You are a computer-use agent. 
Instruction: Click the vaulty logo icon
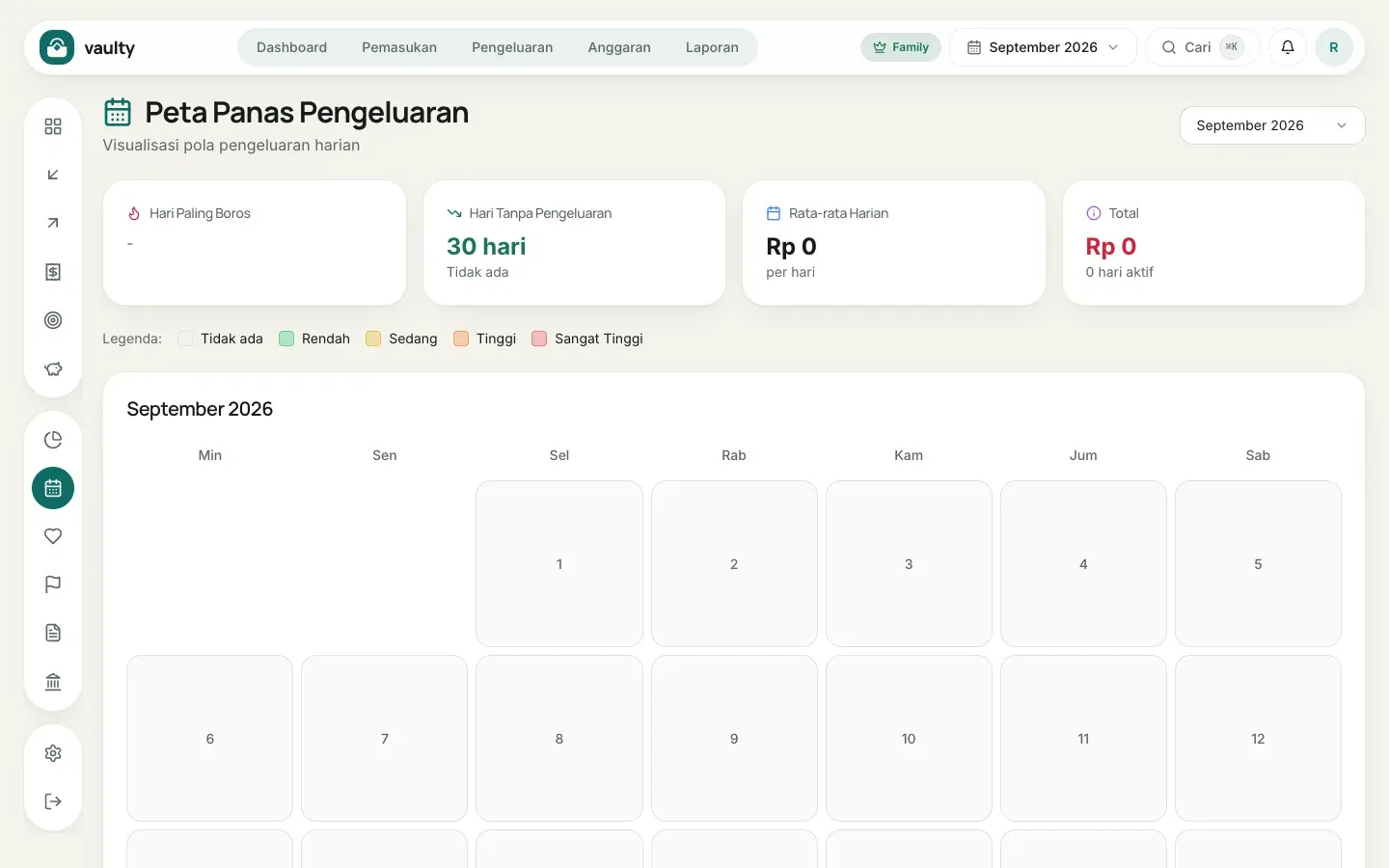point(57,47)
